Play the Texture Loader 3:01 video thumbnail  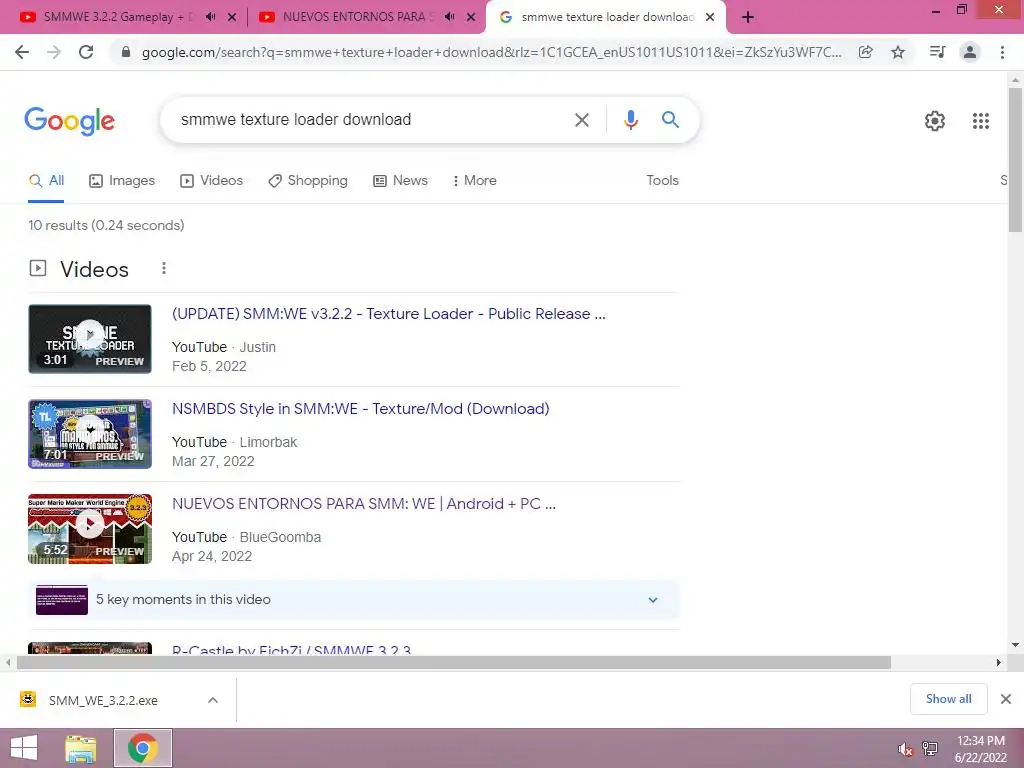(90, 339)
